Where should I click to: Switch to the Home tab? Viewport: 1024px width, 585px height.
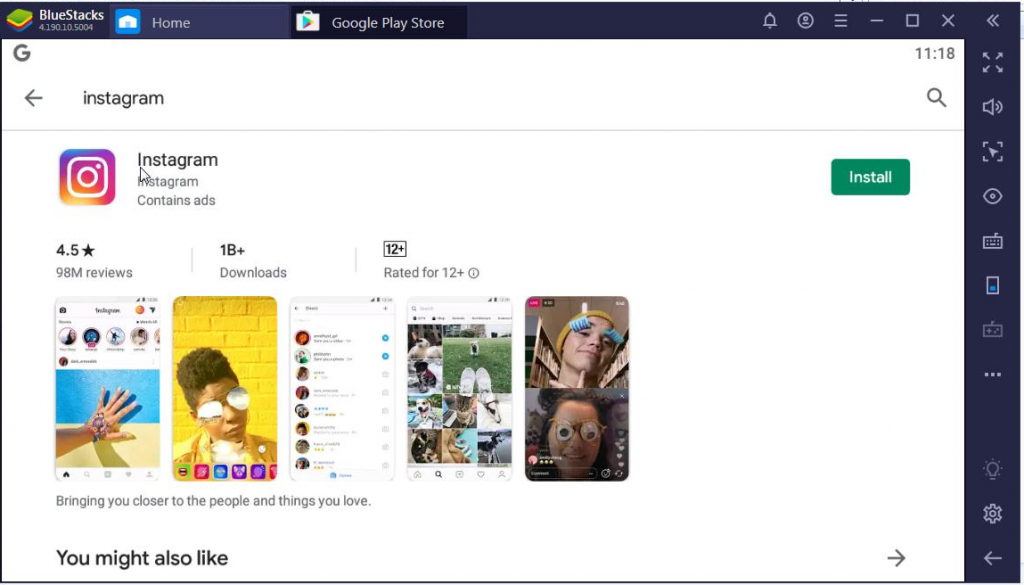[199, 22]
